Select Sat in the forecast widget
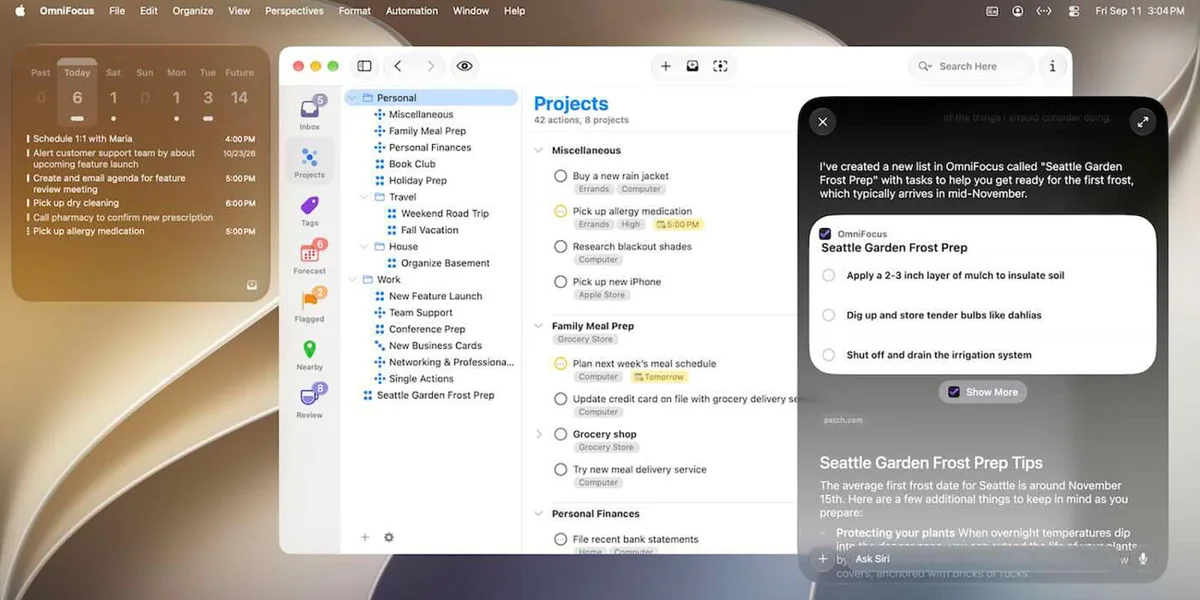 tap(113, 92)
